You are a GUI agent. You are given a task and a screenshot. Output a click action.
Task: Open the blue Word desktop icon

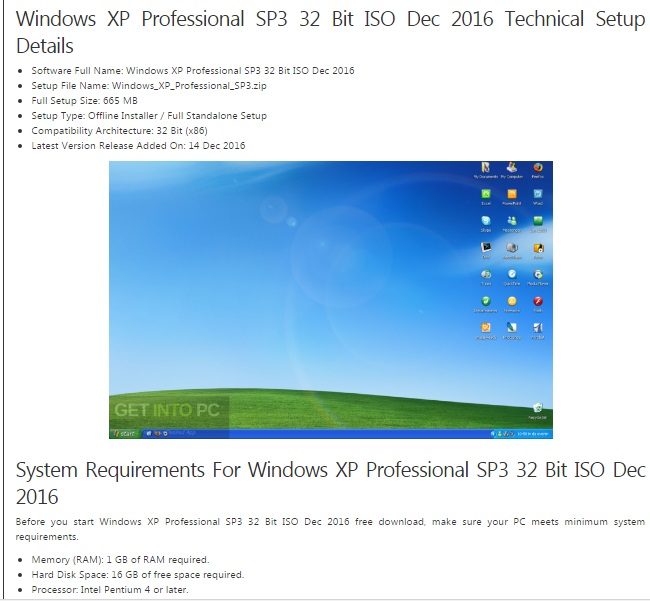click(538, 197)
